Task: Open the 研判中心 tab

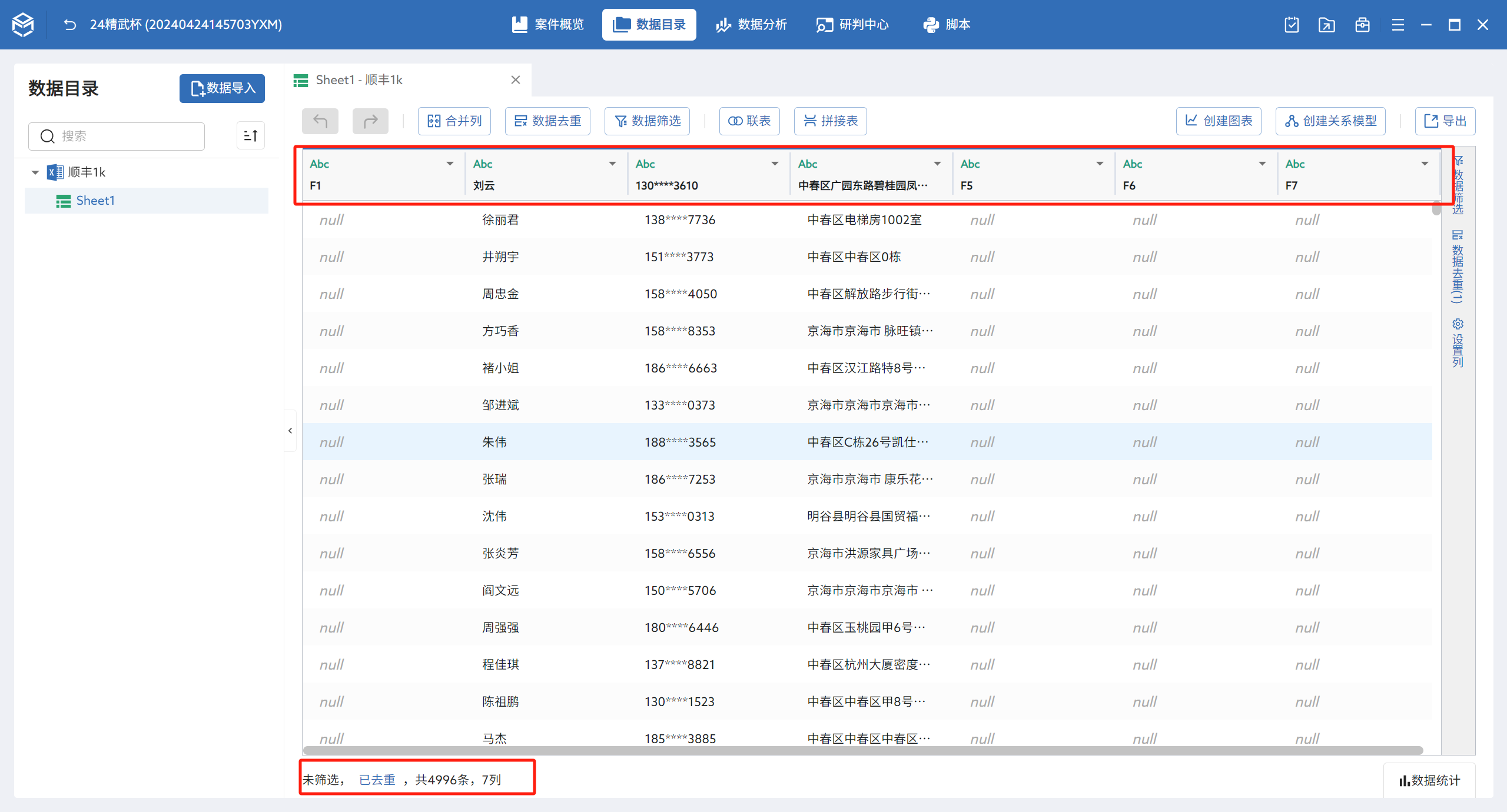Action: coord(852,25)
